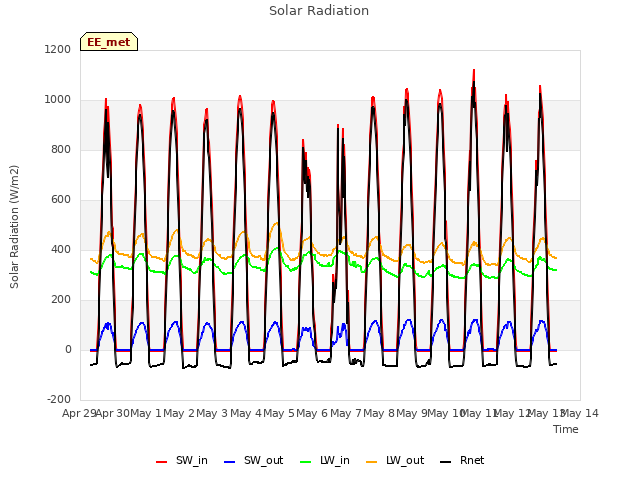
Task: Click the May 4 x-axis tick label
Action: coord(246,413)
